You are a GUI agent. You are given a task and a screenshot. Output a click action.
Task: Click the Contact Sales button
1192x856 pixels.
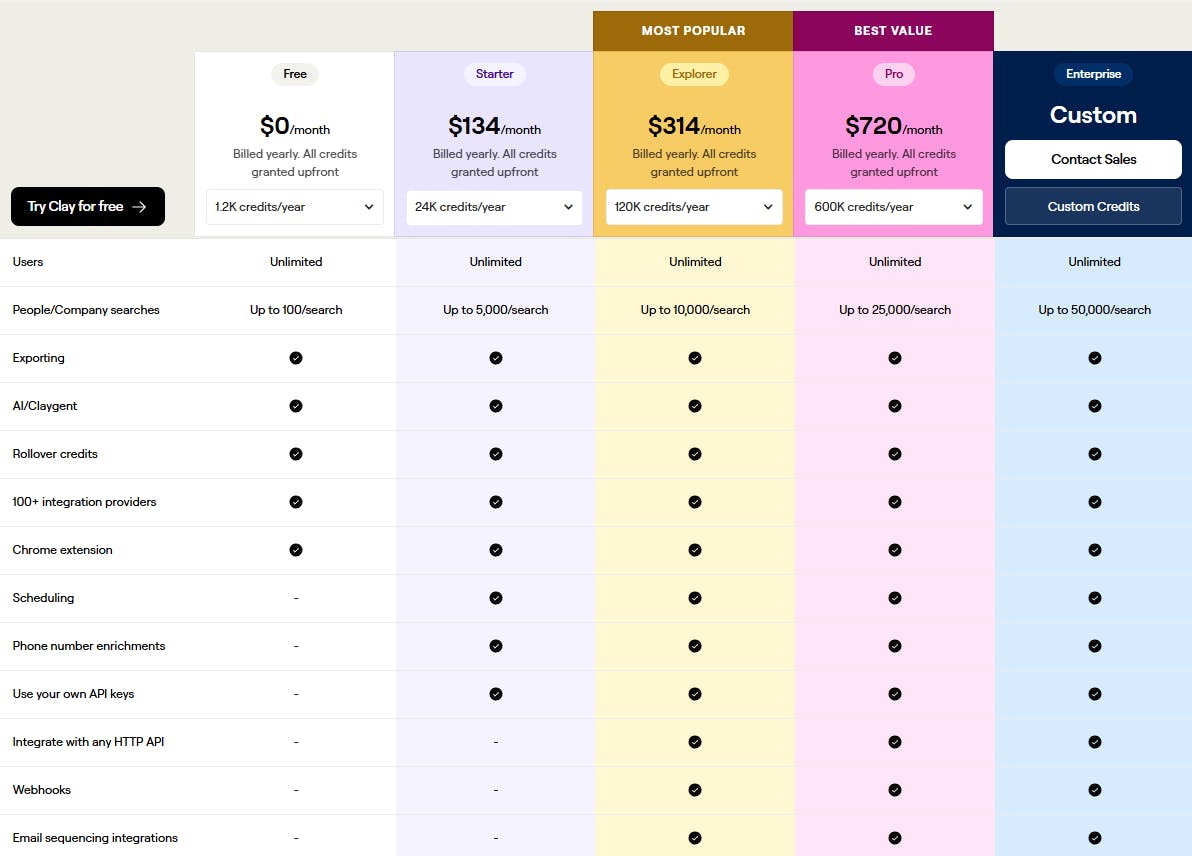1093,159
